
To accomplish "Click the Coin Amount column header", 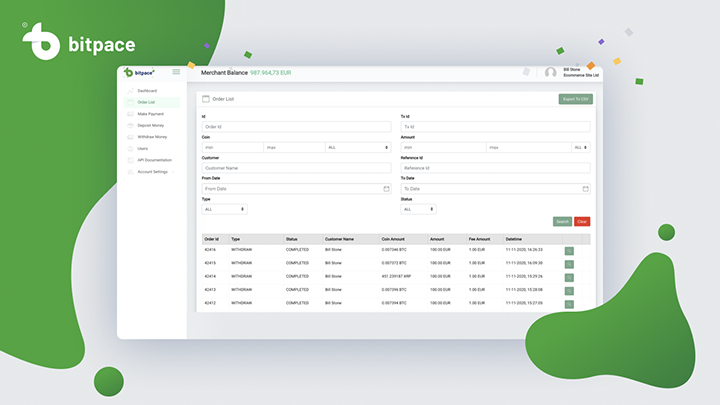I will [393, 239].
